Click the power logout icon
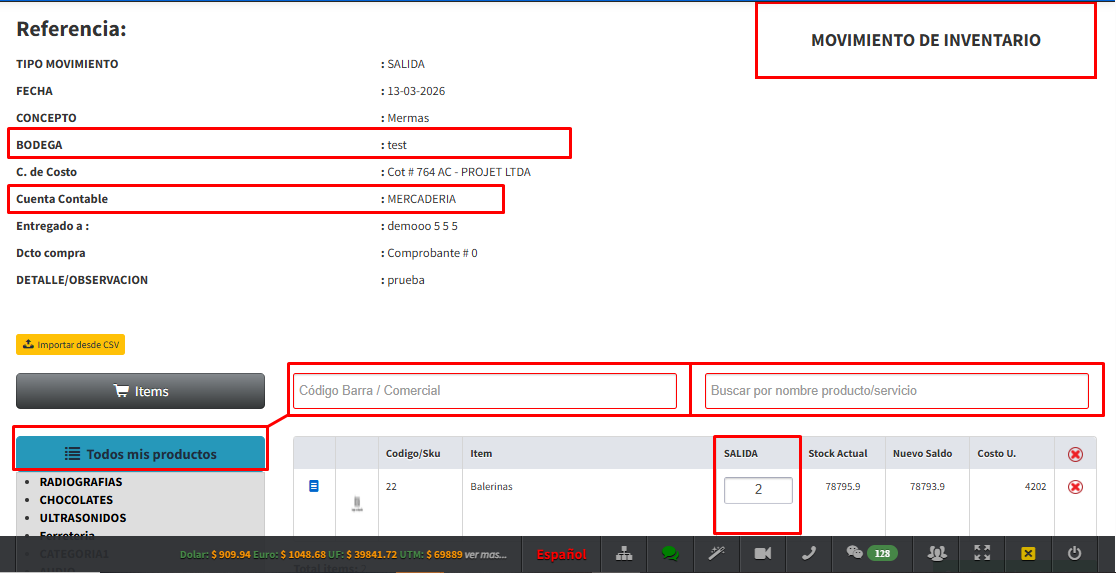Image resolution: width=1116 pixels, height=573 pixels. [1075, 553]
